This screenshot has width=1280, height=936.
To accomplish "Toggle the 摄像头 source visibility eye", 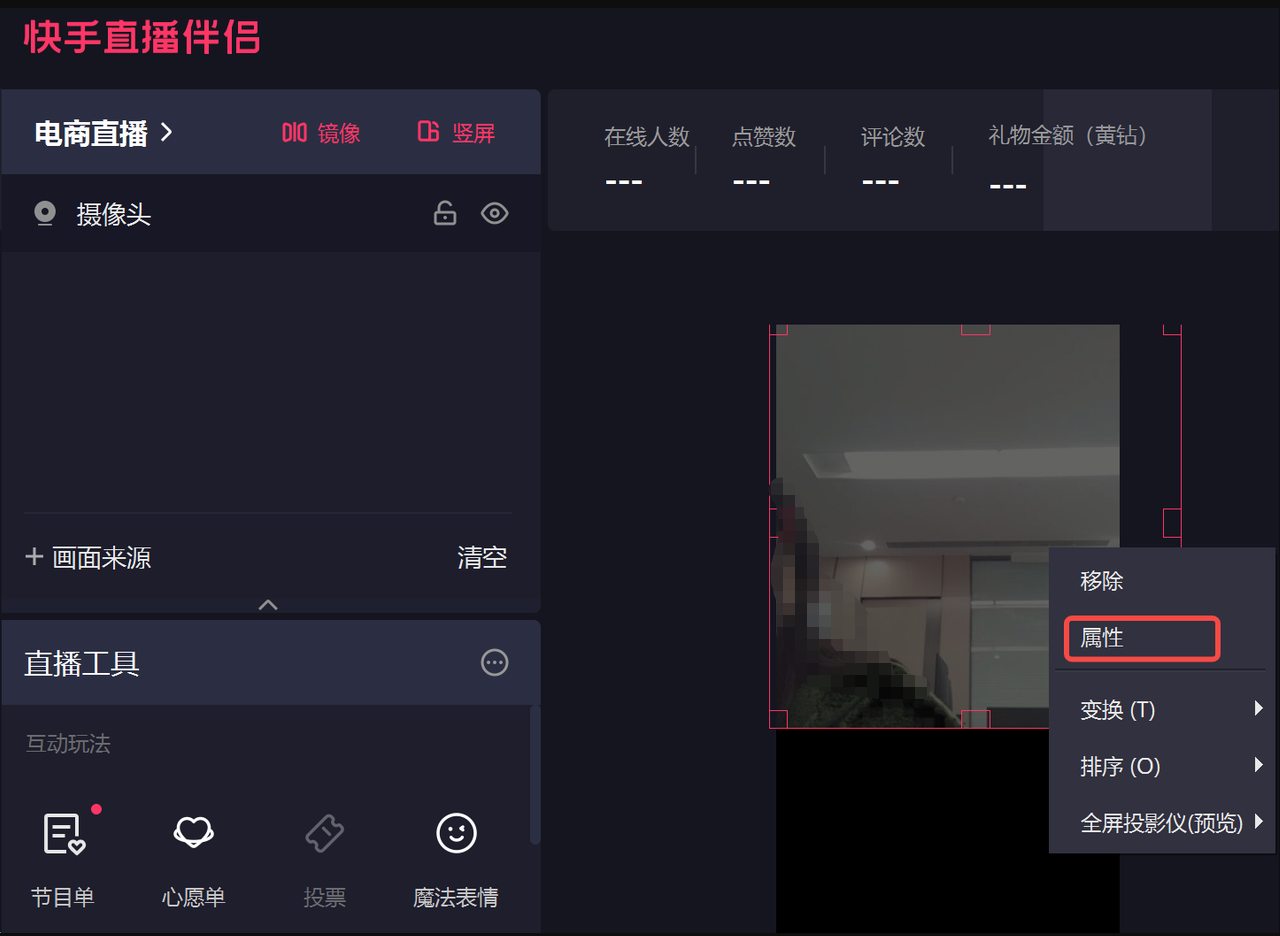I will (494, 214).
